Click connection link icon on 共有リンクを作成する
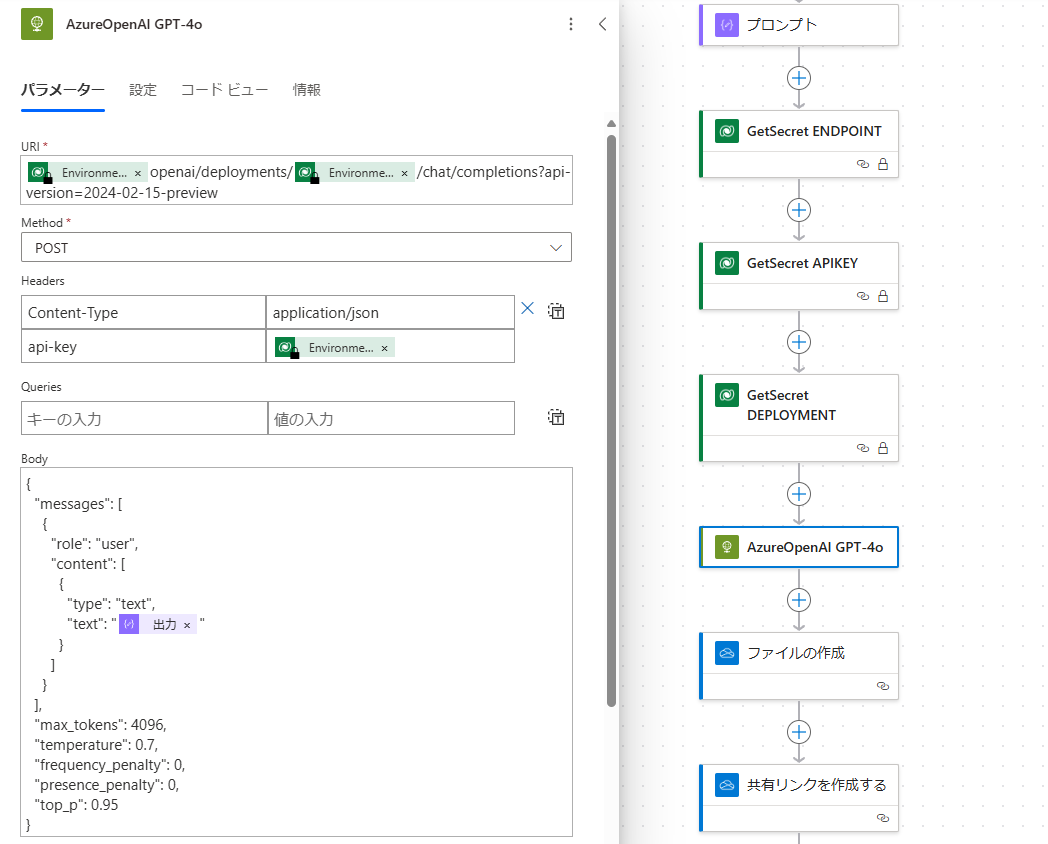Viewport: 1048px width, 844px height. pyautogui.click(x=883, y=818)
